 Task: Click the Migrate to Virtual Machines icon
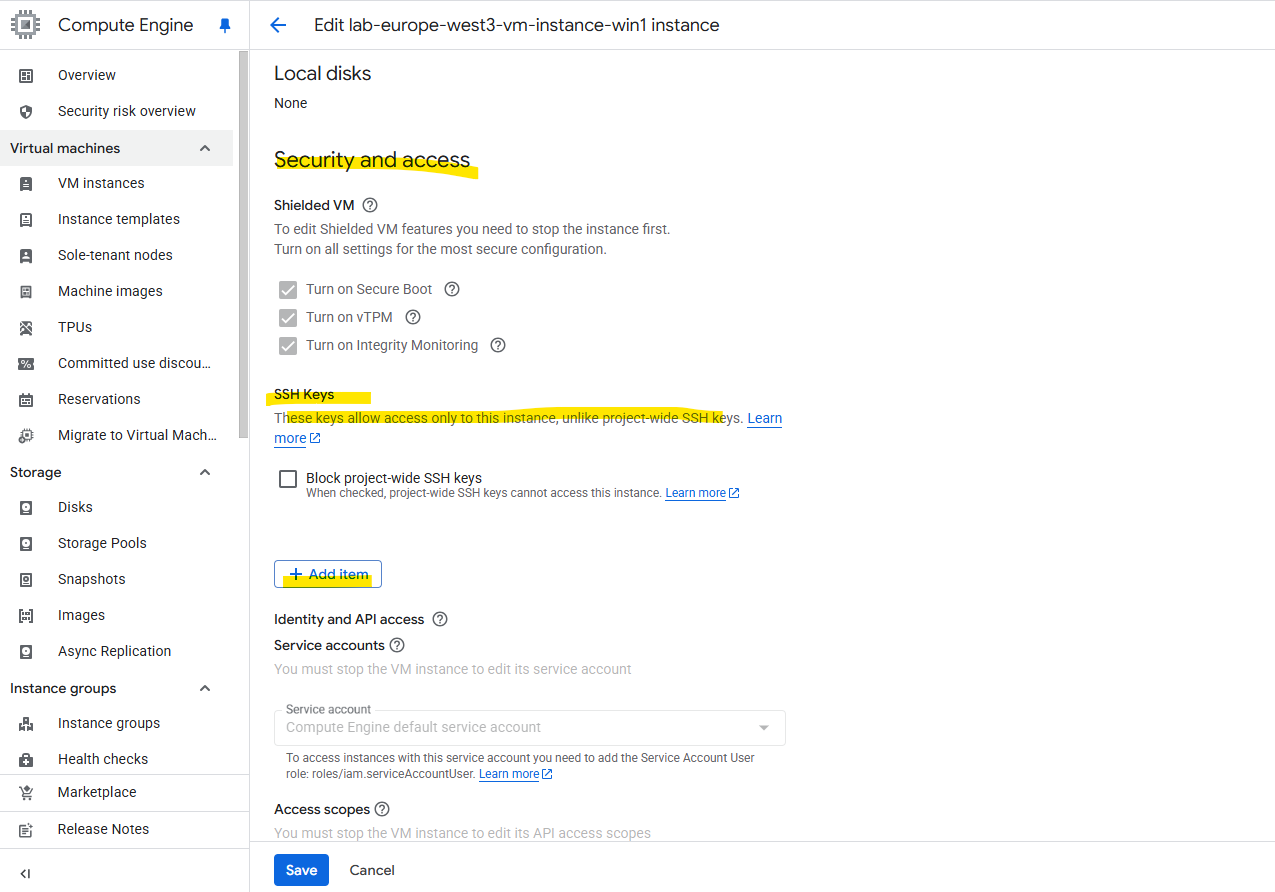26,435
